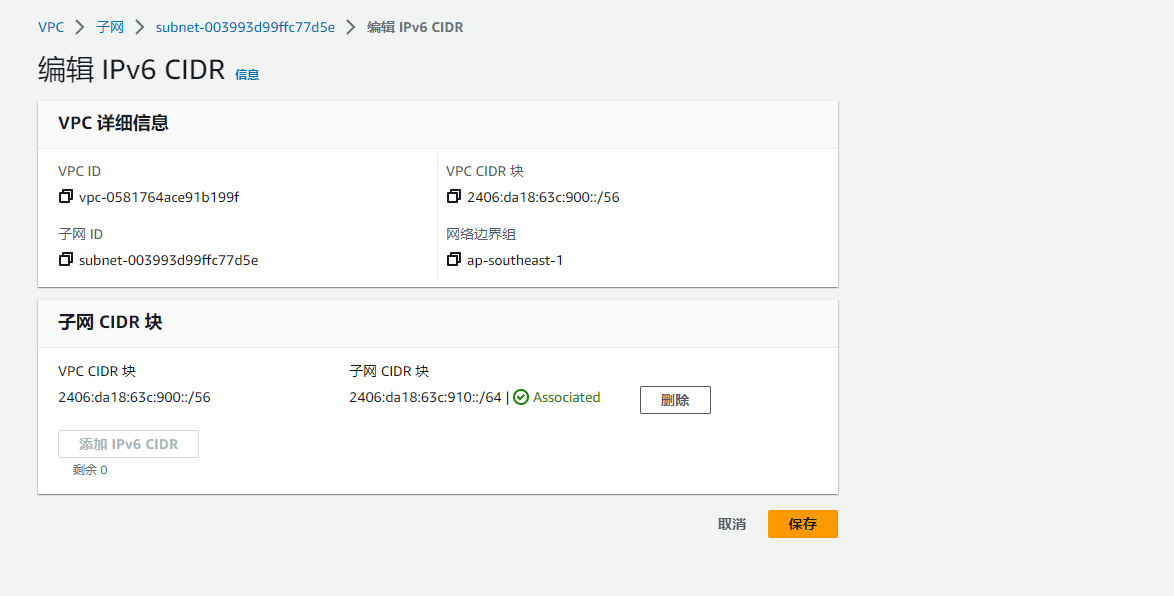Select the vpc-0581764ace91b199f ID text
The width and height of the screenshot is (1174, 596).
click(159, 197)
